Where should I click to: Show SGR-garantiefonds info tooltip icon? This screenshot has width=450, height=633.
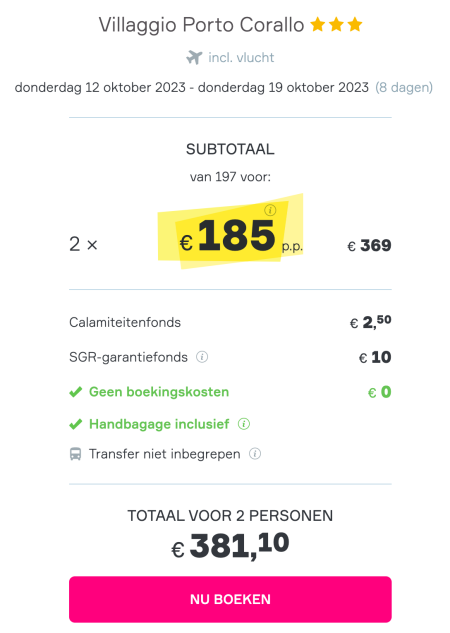pyautogui.click(x=202, y=357)
